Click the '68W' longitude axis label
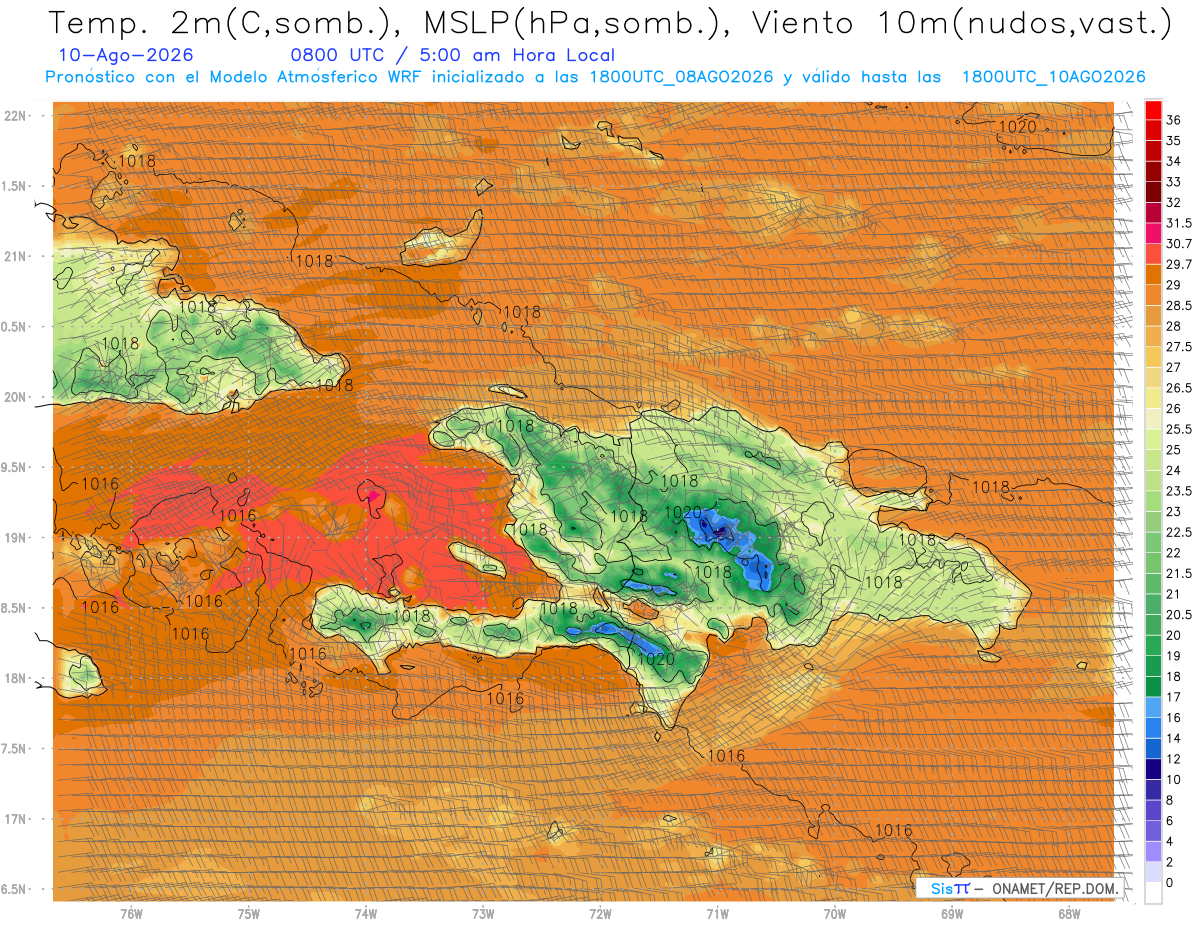The width and height of the screenshot is (1200, 927). pyautogui.click(x=1069, y=913)
